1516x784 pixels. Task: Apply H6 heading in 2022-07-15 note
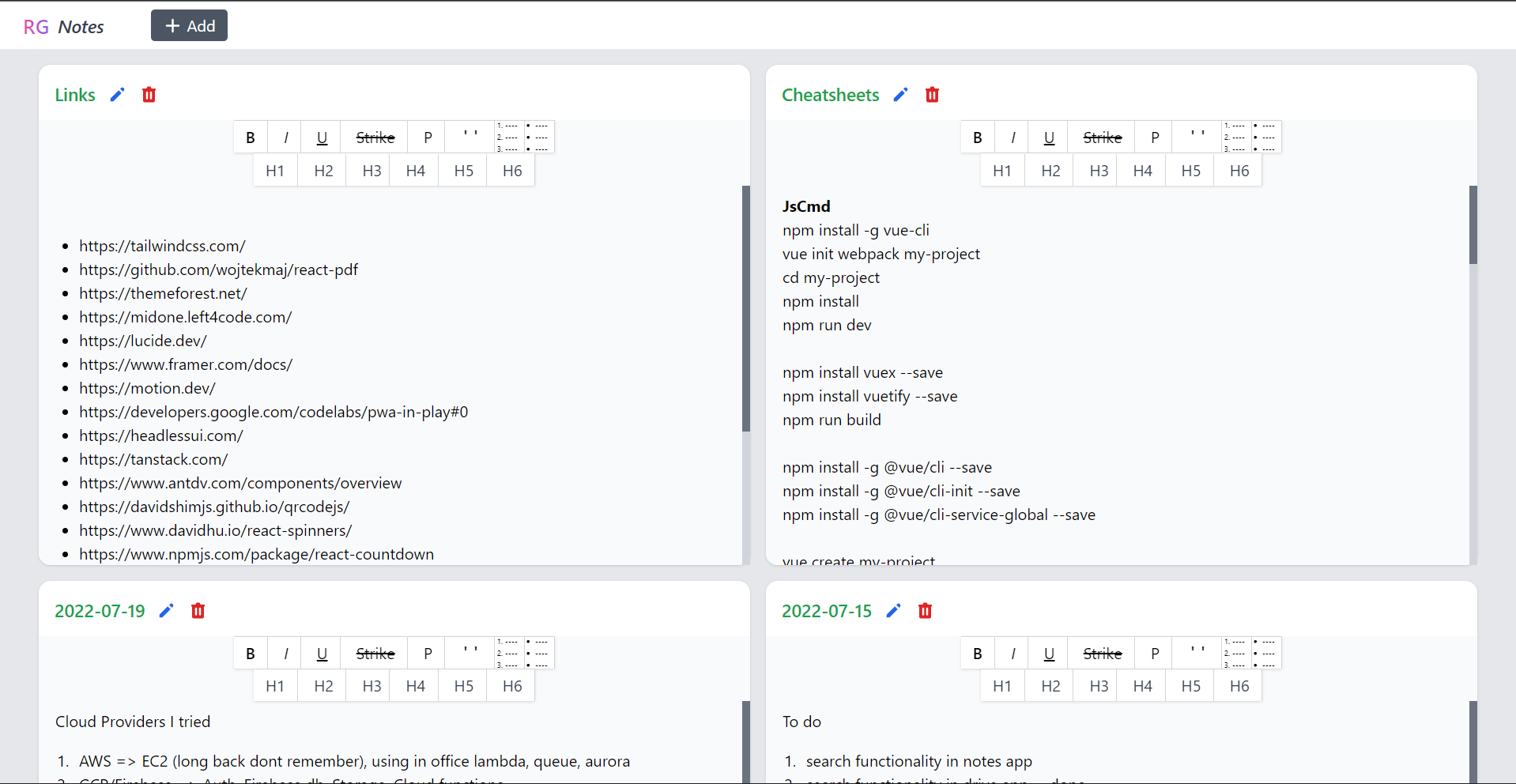click(1239, 686)
